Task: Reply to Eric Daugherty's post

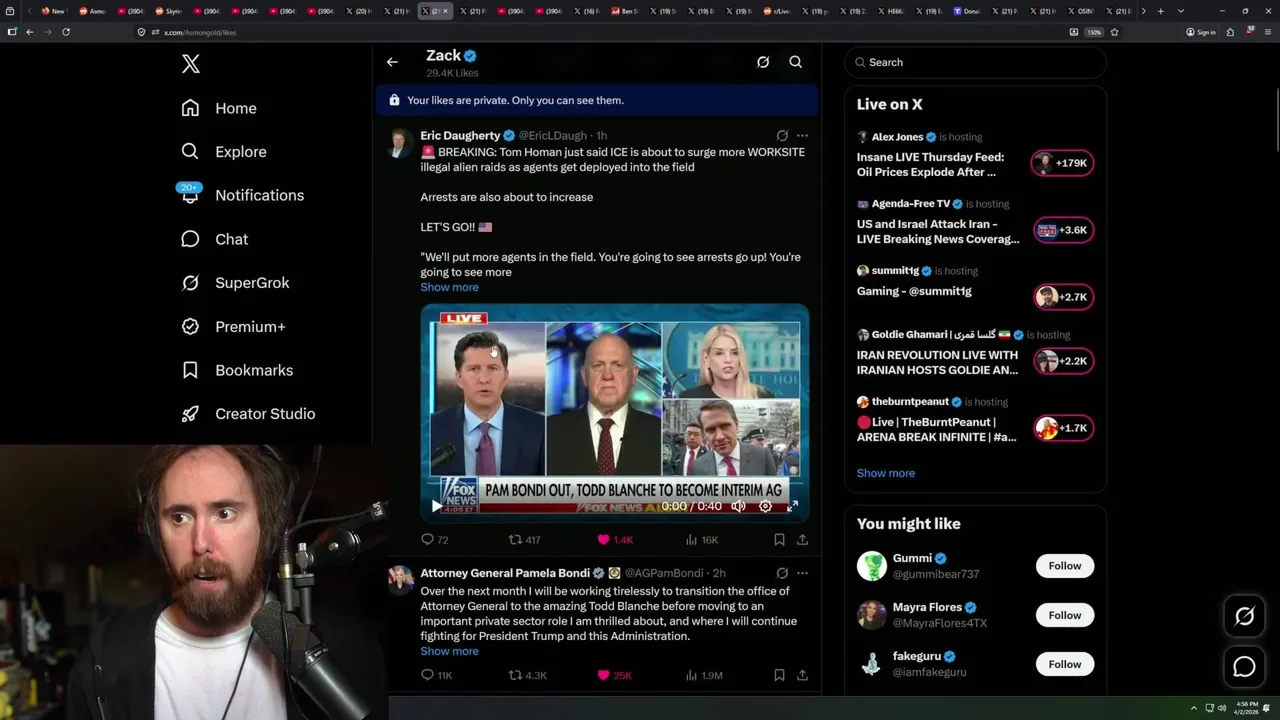Action: (435, 540)
